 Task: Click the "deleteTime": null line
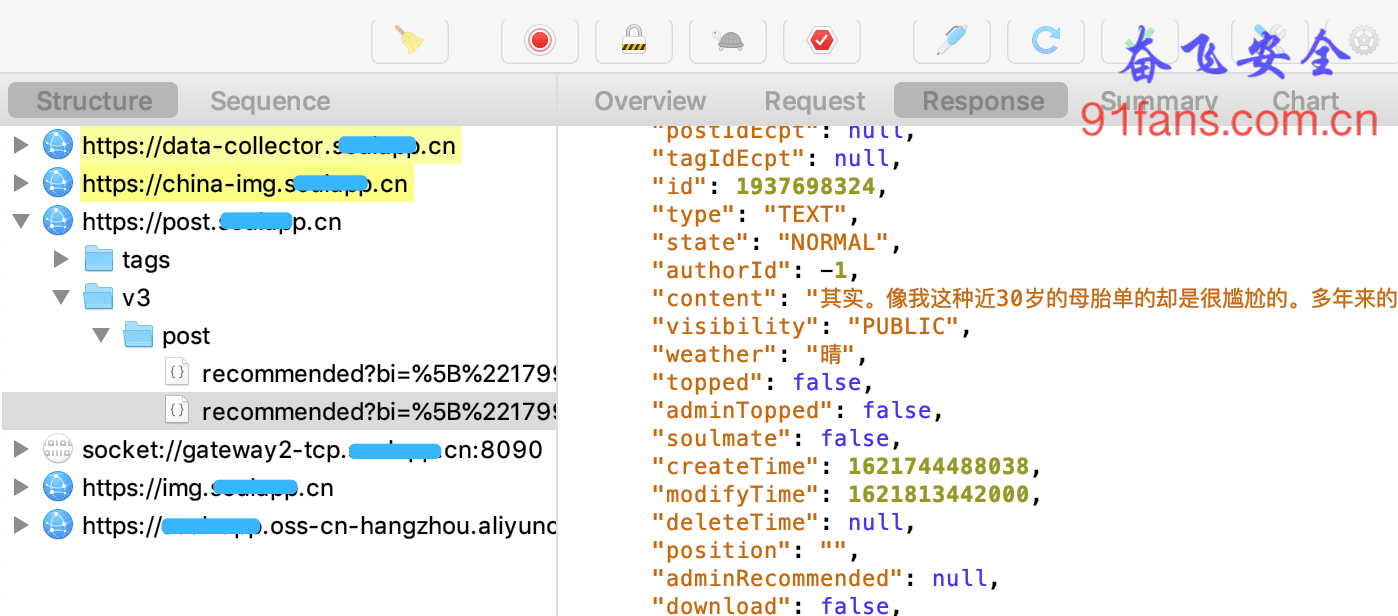click(783, 522)
